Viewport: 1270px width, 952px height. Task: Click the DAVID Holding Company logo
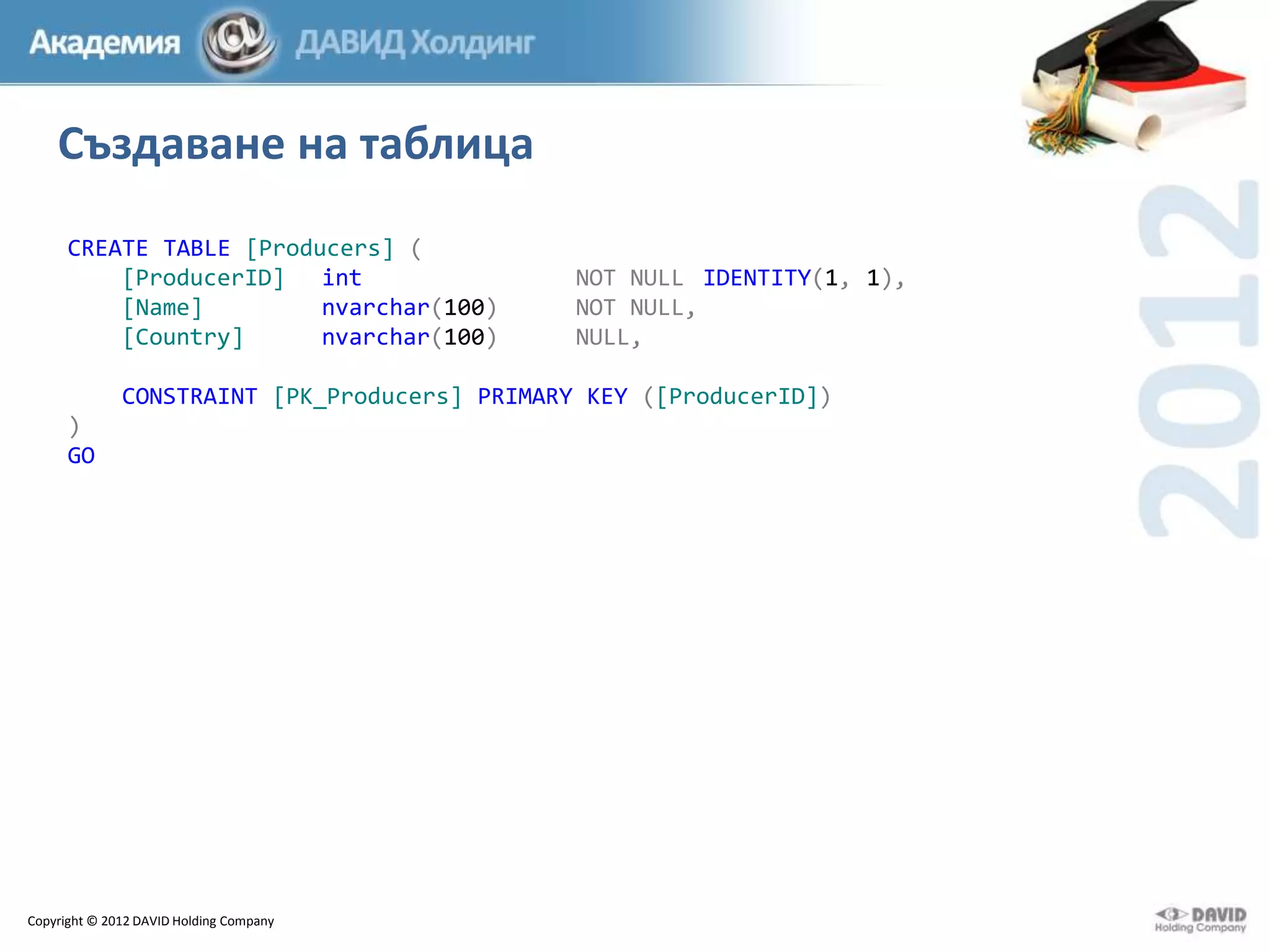1200,920
